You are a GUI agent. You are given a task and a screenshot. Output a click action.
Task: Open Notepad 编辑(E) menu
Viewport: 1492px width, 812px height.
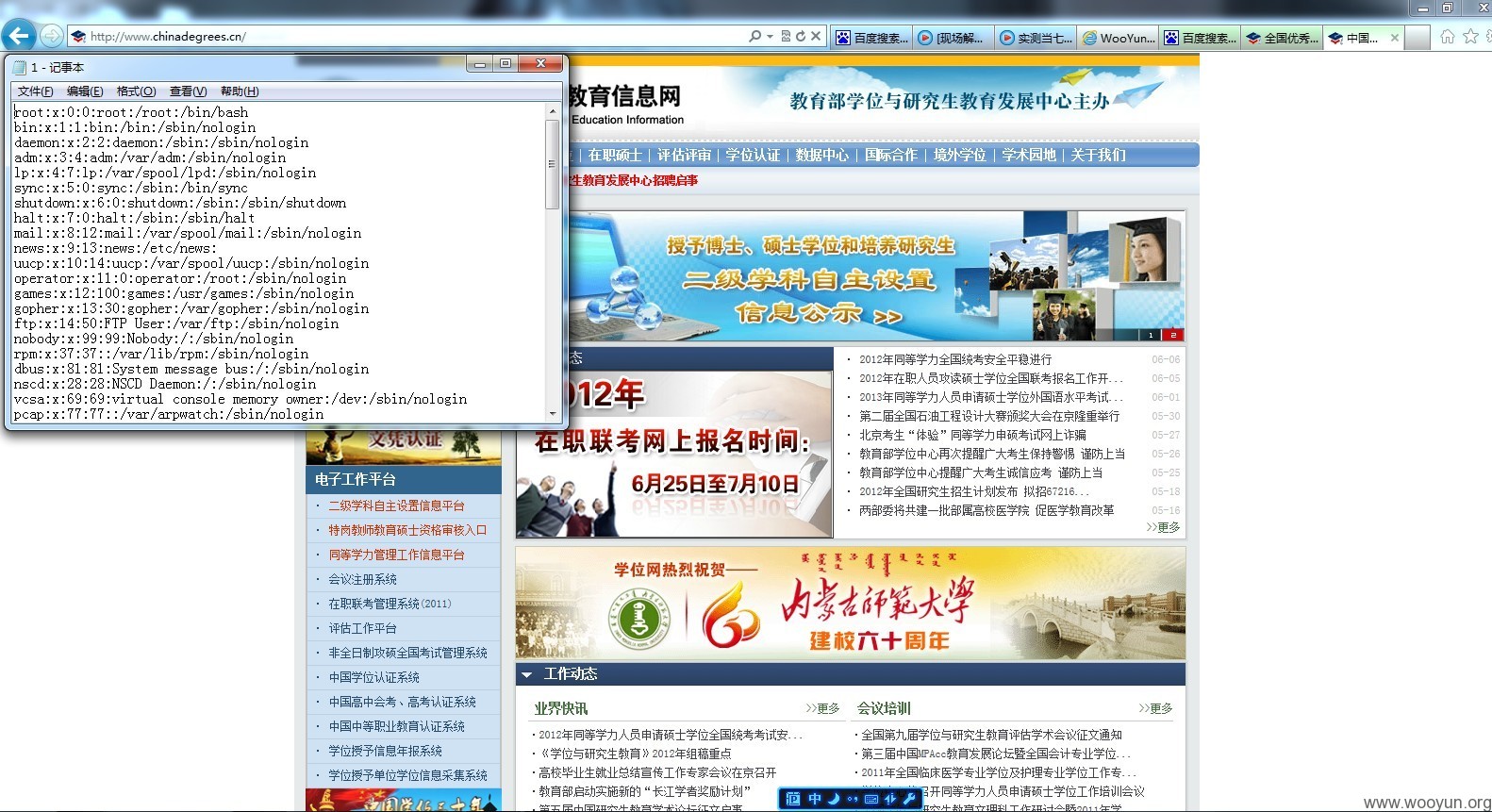[85, 91]
